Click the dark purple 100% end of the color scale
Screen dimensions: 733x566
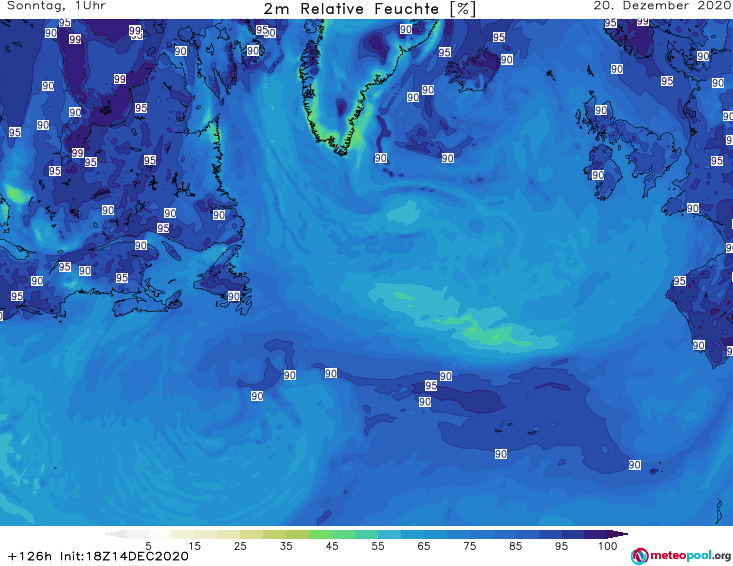(x=617, y=534)
